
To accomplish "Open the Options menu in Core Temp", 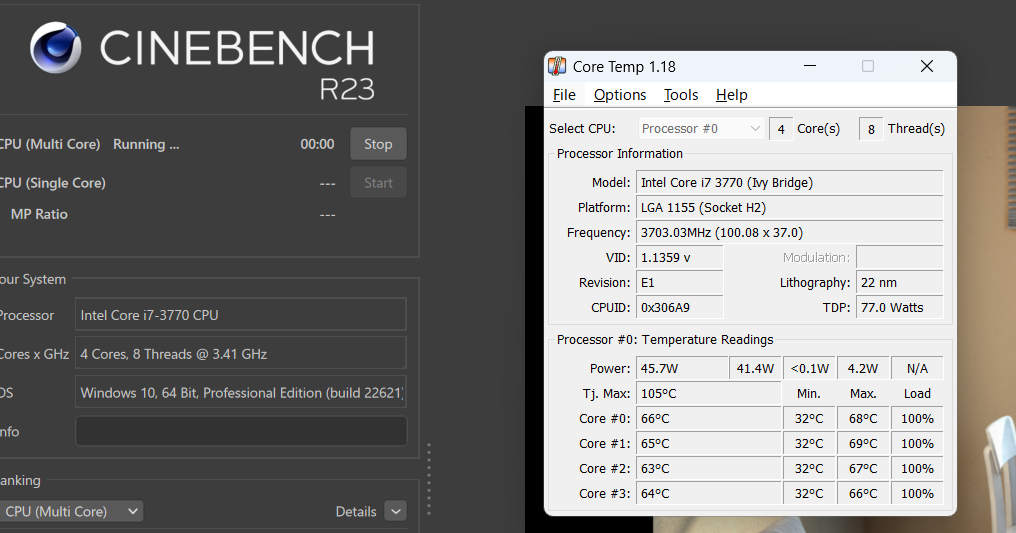I will point(620,95).
